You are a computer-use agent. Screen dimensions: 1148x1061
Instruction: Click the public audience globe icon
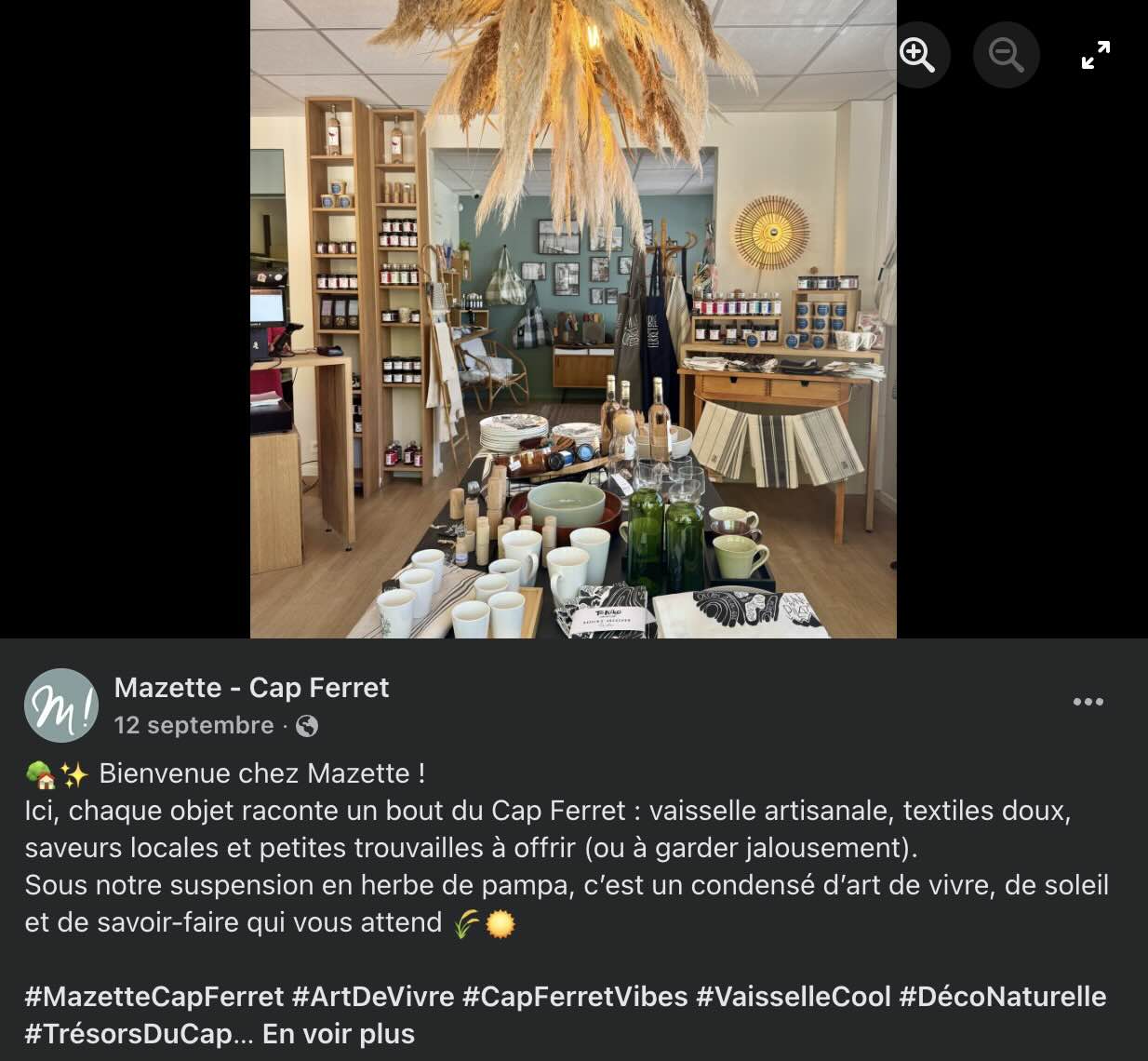pyautogui.click(x=307, y=726)
